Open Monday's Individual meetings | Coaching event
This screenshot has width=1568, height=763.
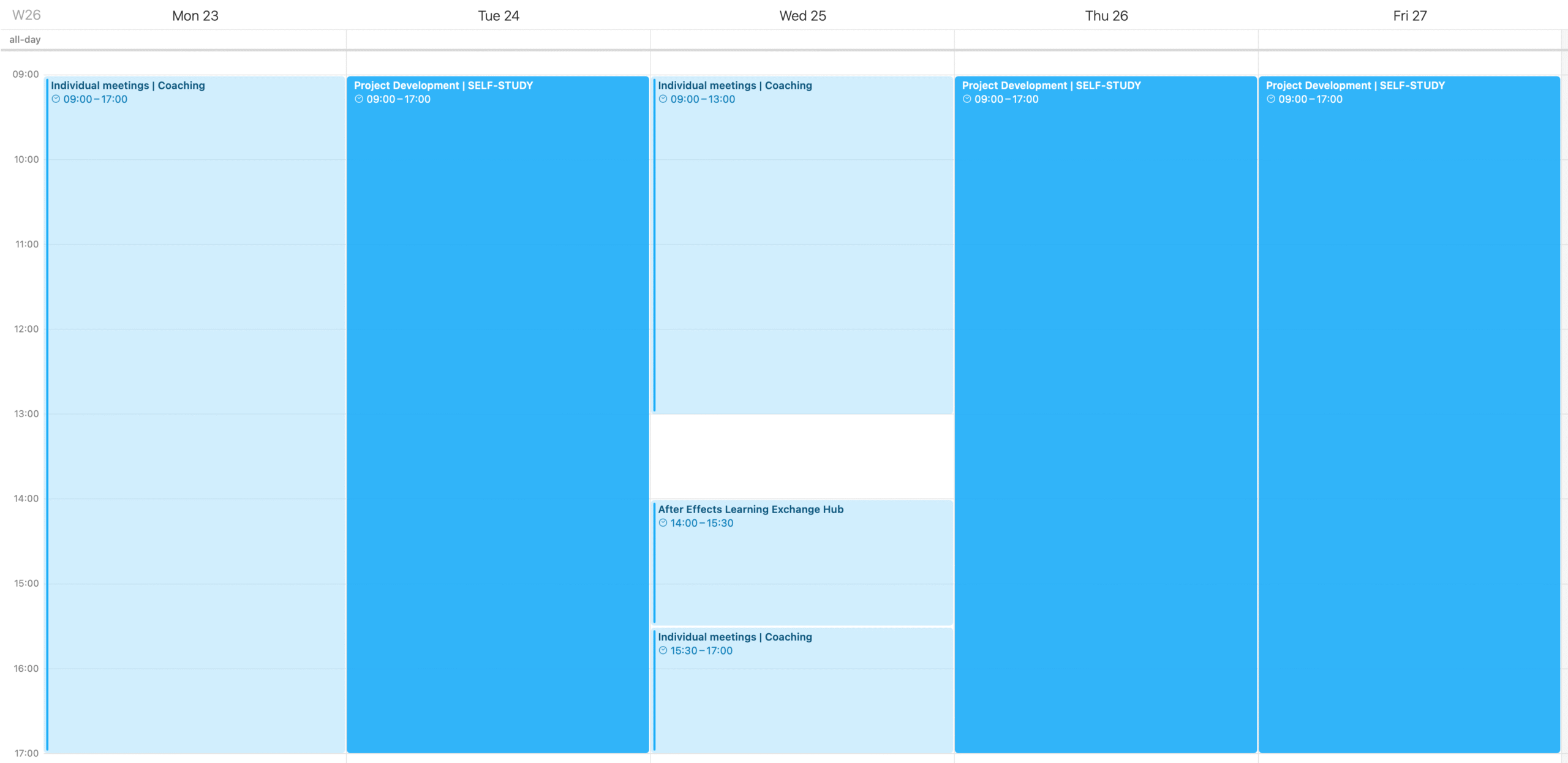coord(195,415)
